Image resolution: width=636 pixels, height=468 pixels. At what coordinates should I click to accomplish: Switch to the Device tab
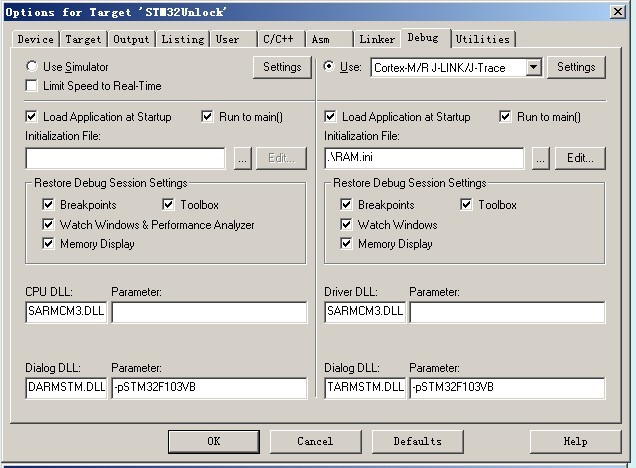point(35,39)
